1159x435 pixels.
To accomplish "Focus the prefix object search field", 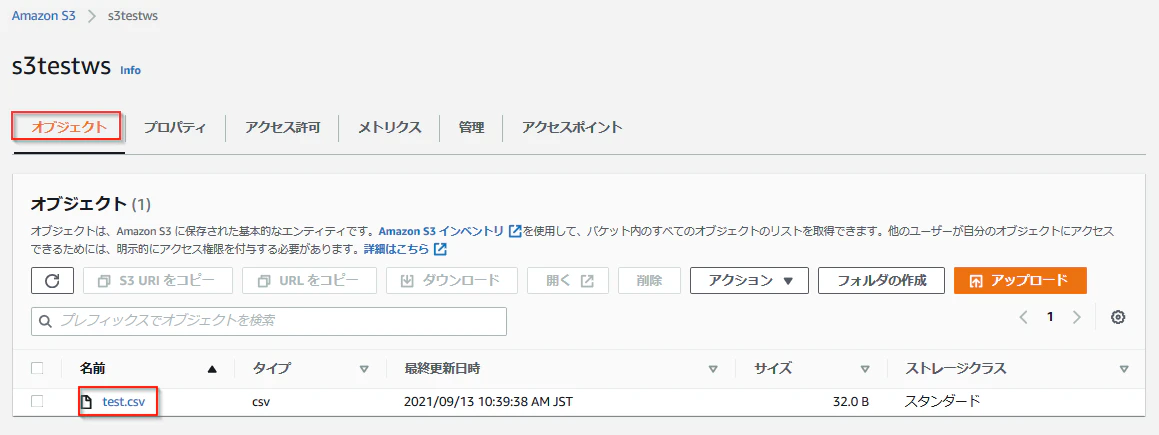I will point(269,321).
